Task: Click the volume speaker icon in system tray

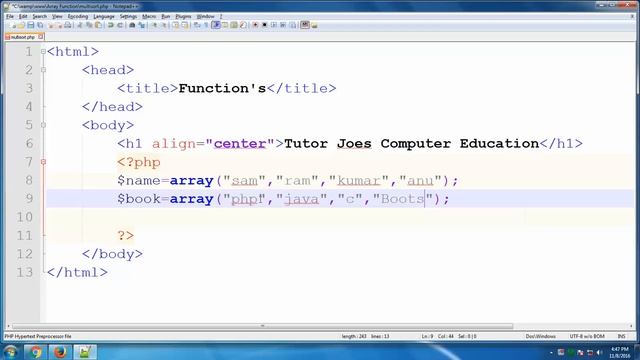Action: (x=599, y=352)
